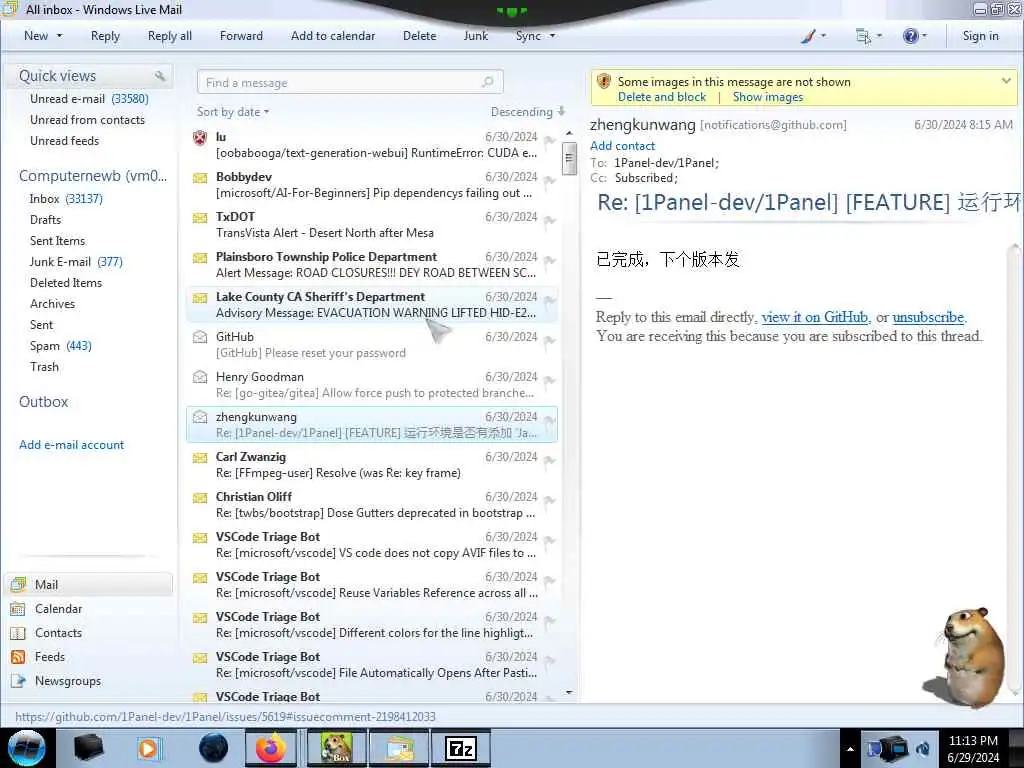Open the Sync dropdown arrow
Image resolution: width=1024 pixels, height=768 pixels.
coord(552,36)
